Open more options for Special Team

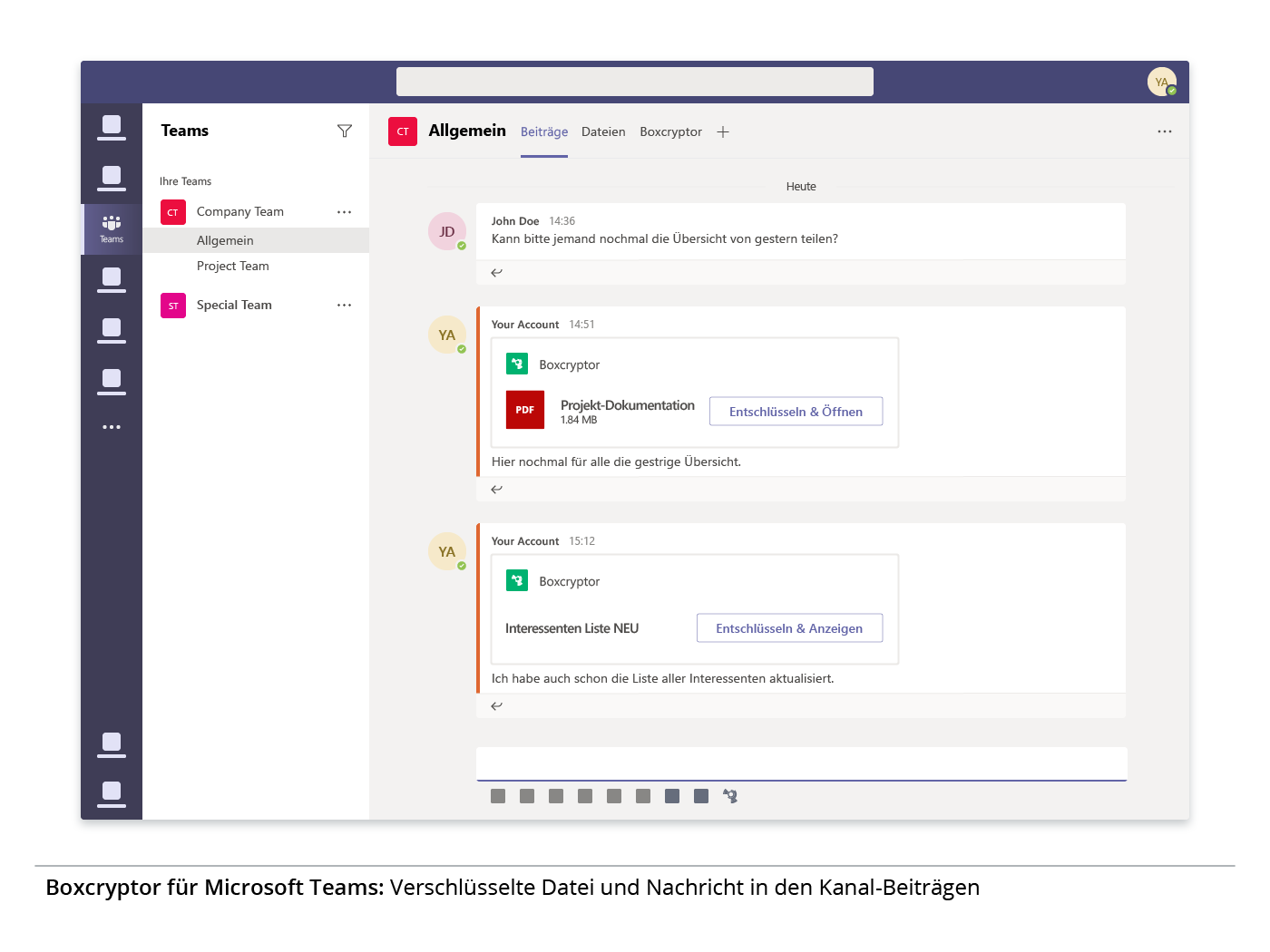click(x=345, y=306)
